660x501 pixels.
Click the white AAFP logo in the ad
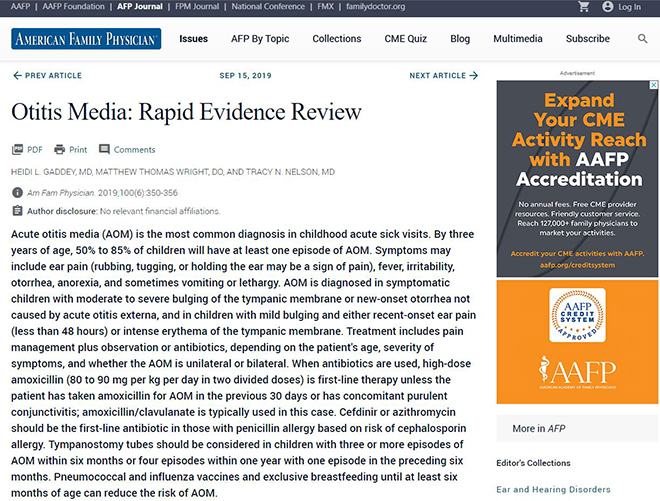(x=577, y=372)
